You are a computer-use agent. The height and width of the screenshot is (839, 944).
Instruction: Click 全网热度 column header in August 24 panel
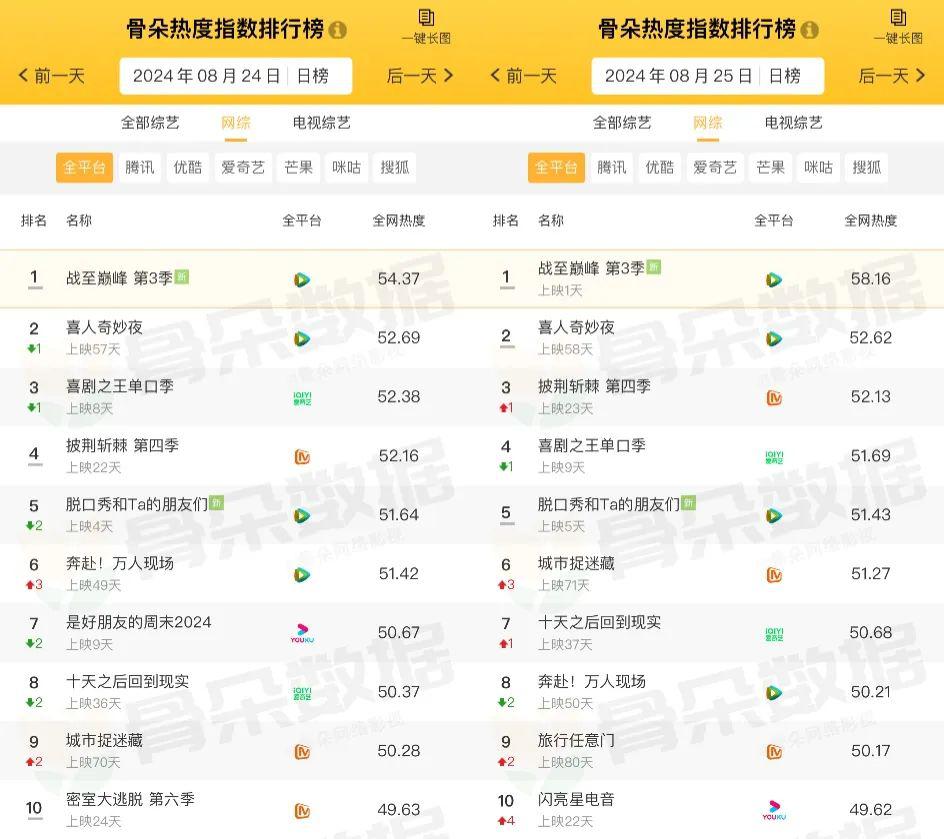click(398, 221)
